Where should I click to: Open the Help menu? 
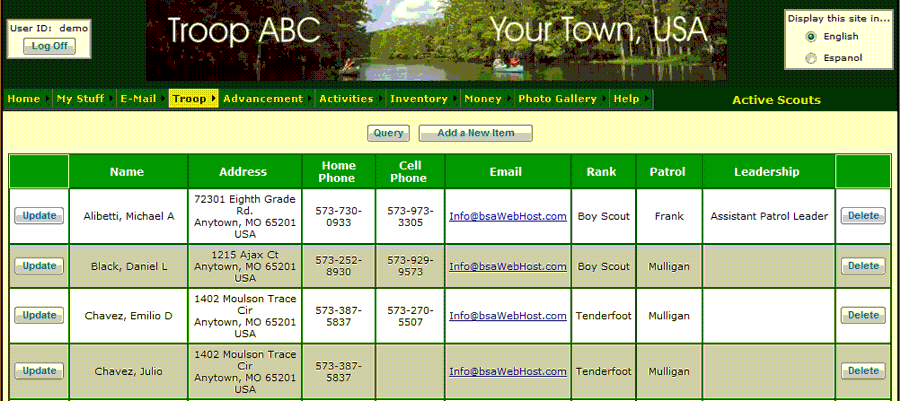(x=631, y=99)
